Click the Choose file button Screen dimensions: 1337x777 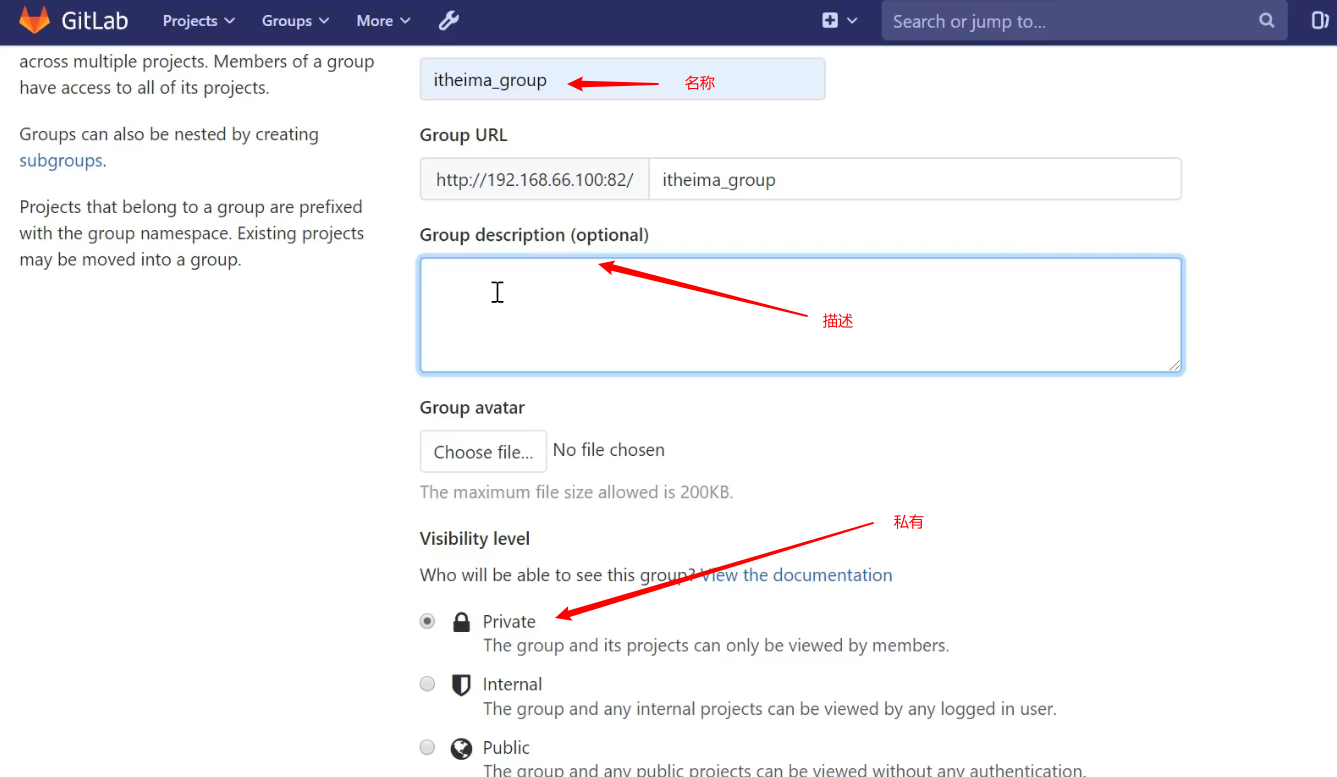tap(483, 451)
